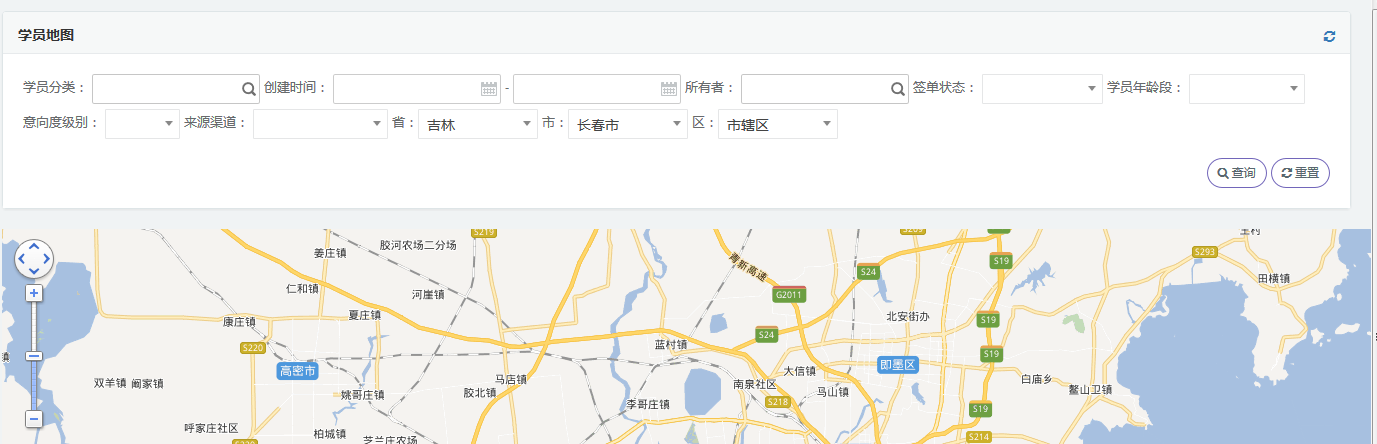This screenshot has width=1377, height=444.
Task: Expand the 意向度级别 dropdown
Action: click(x=141, y=124)
